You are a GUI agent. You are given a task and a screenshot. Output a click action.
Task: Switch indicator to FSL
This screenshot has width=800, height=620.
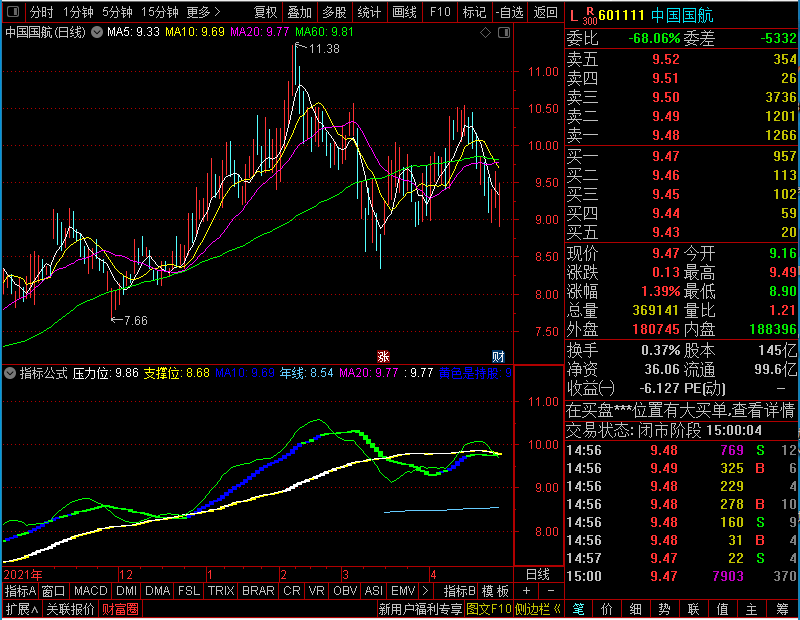tap(189, 591)
